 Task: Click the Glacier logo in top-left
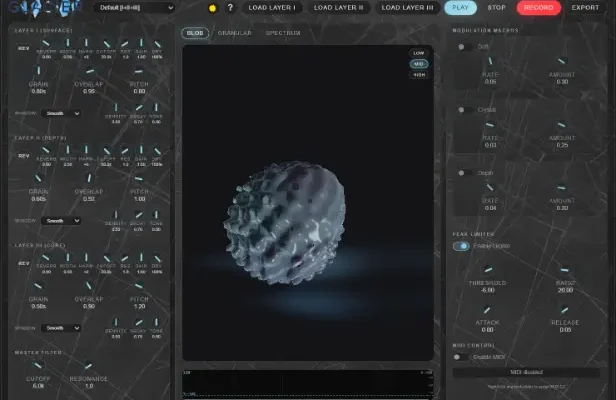coord(42,8)
